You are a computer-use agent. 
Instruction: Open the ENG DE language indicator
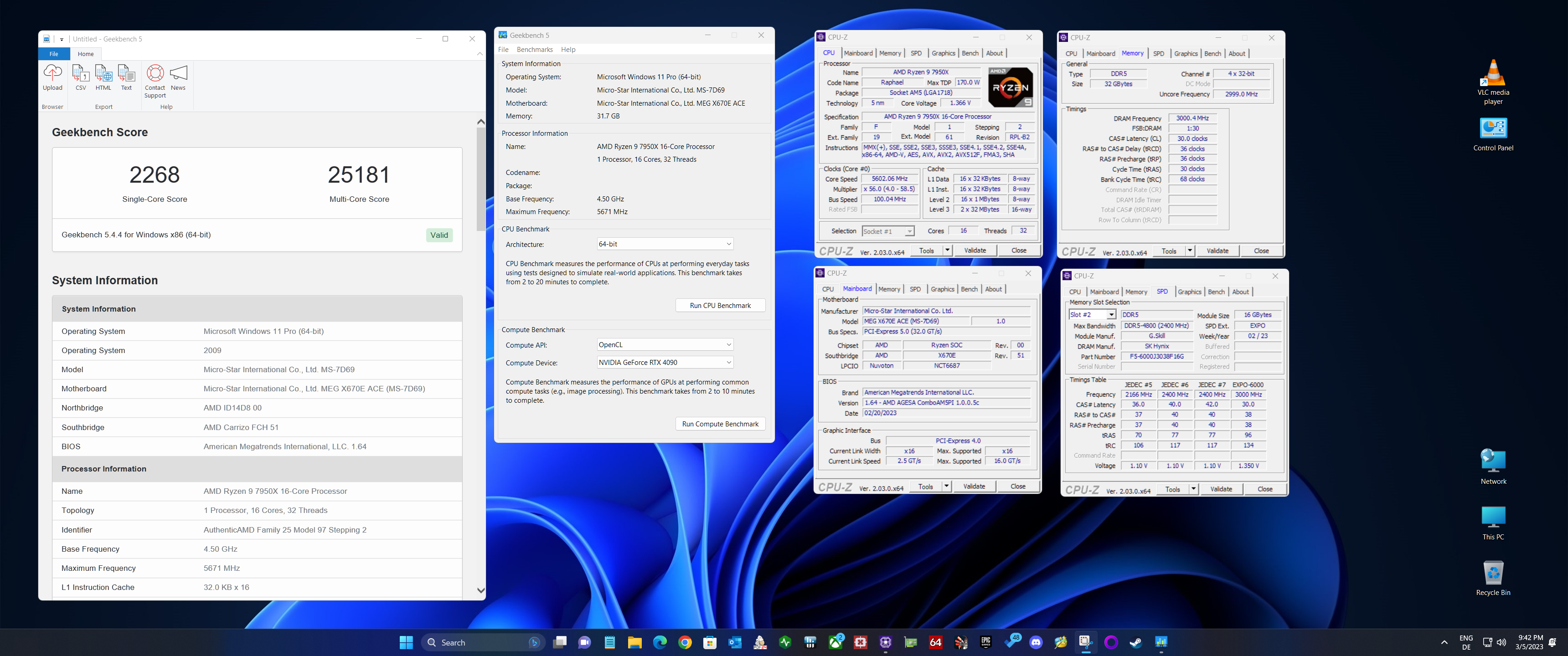coord(1466,642)
